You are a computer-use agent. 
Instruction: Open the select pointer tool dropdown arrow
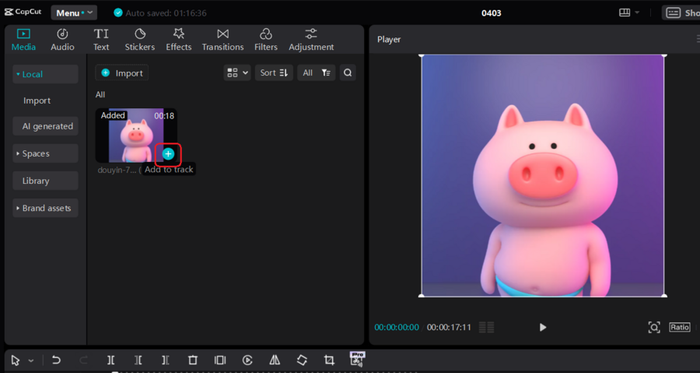point(31,361)
